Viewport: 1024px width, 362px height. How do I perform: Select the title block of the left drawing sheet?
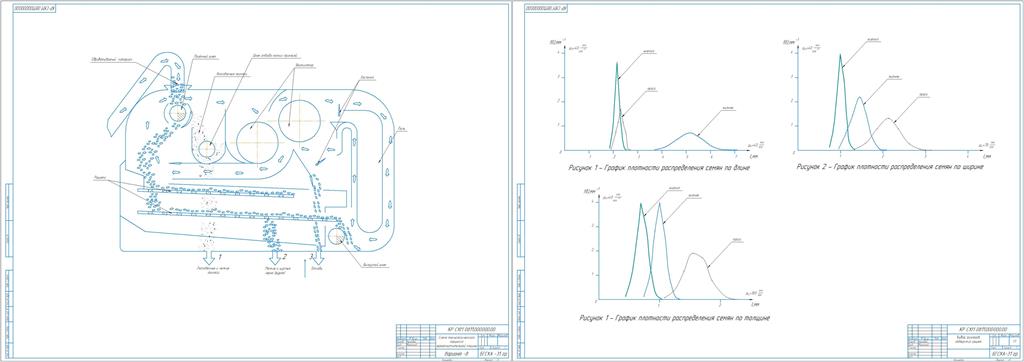coord(451,340)
